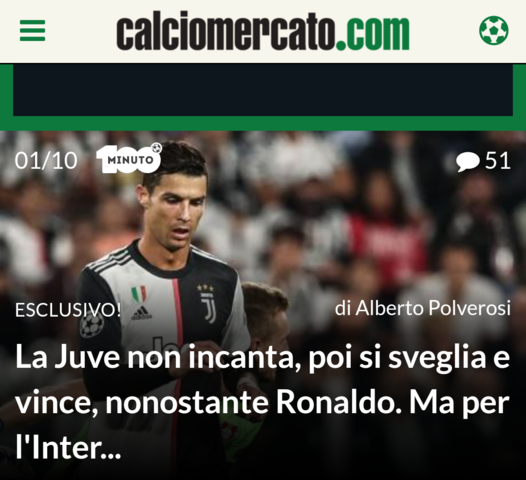
Task: Click the green .com part of logo
Action: pyautogui.click(x=372, y=33)
